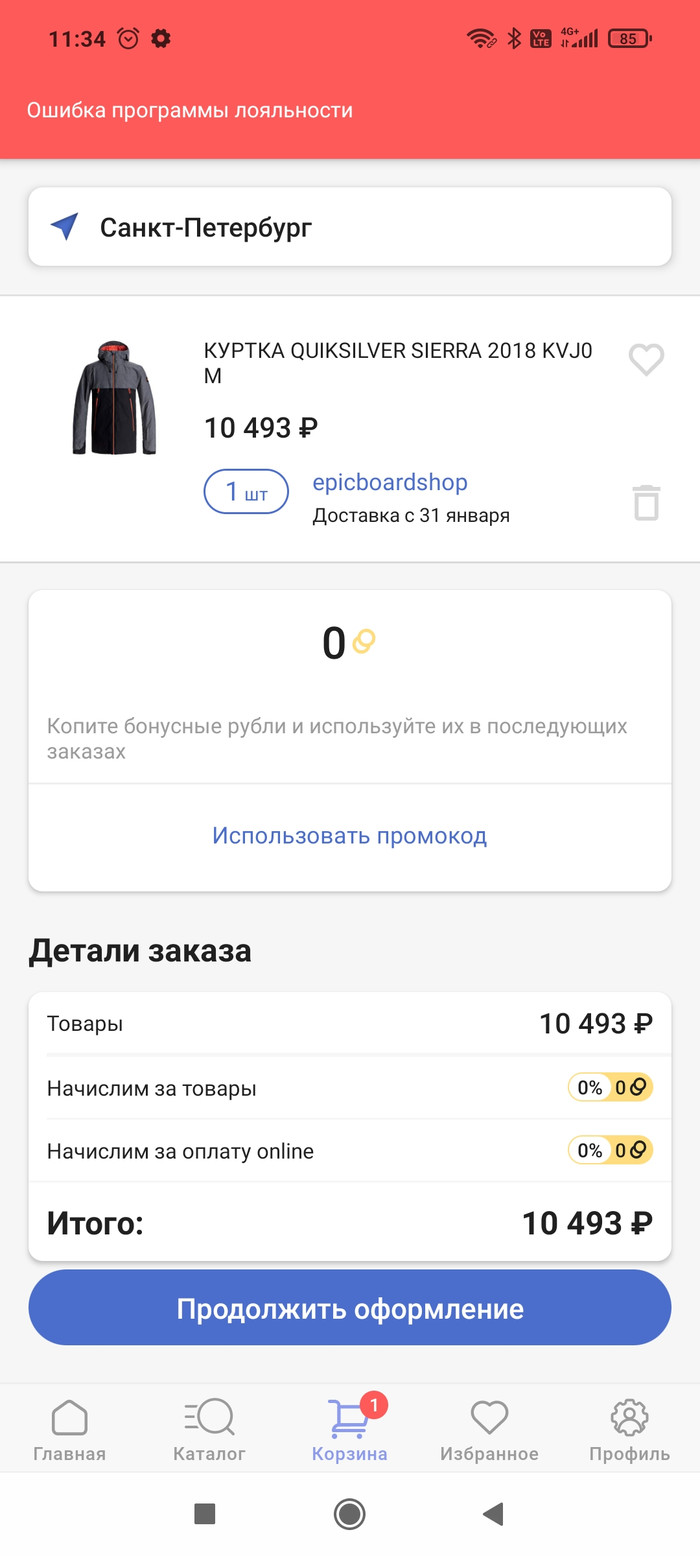
Task: Switch to the Избранное tab
Action: click(489, 1430)
